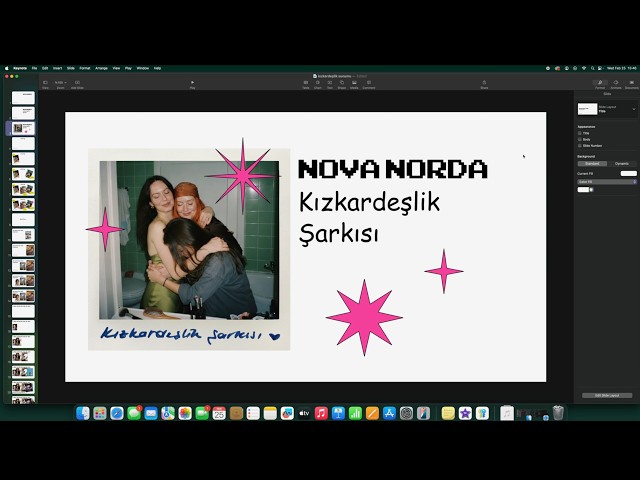Open the File menu
Screen dimensions: 640x480
click(34, 68)
